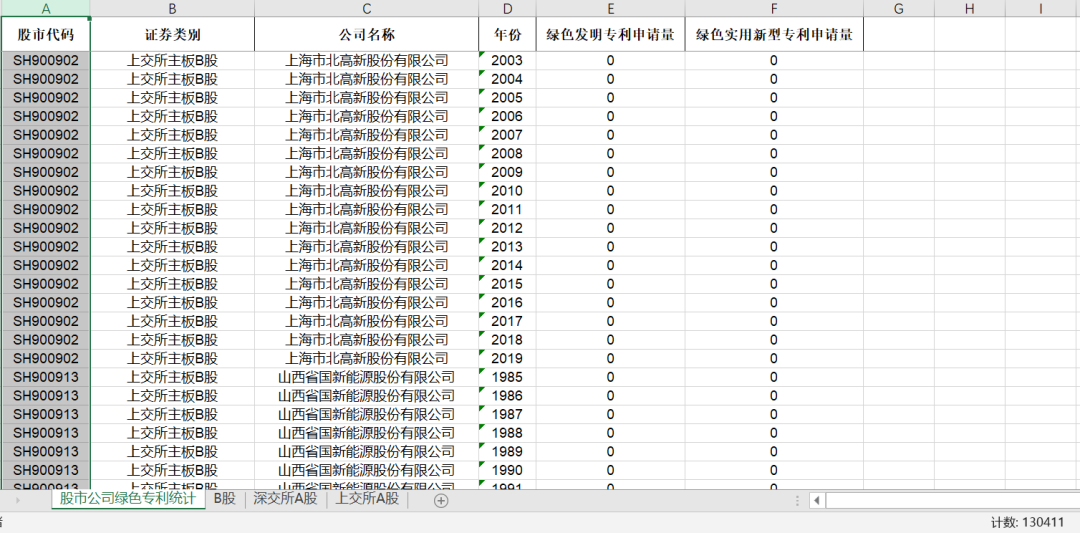Click the 年份 header cell
The height and width of the screenshot is (533, 1080).
point(508,34)
